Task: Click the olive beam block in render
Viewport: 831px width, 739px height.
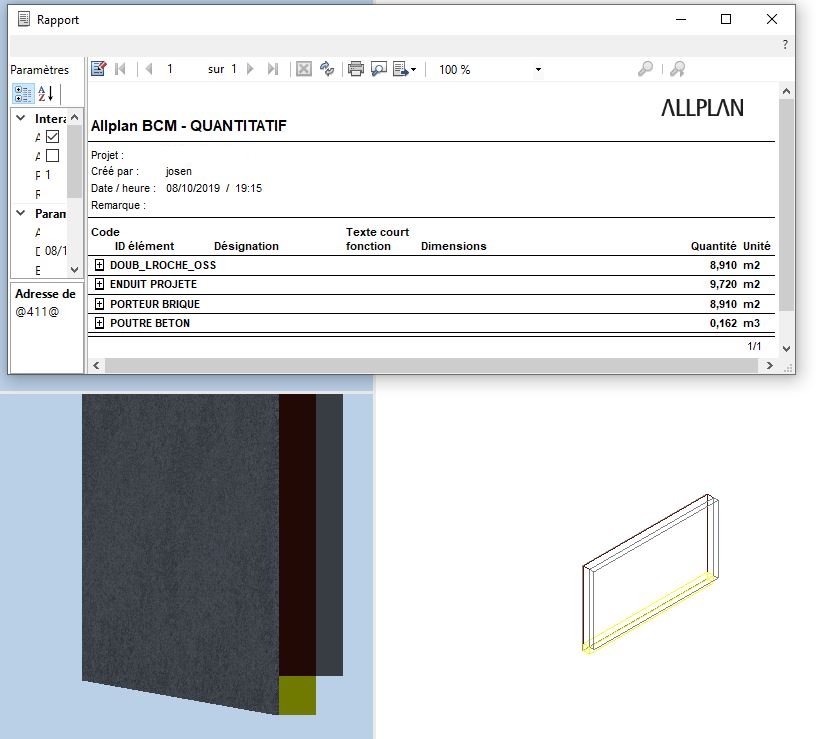Action: (297, 695)
